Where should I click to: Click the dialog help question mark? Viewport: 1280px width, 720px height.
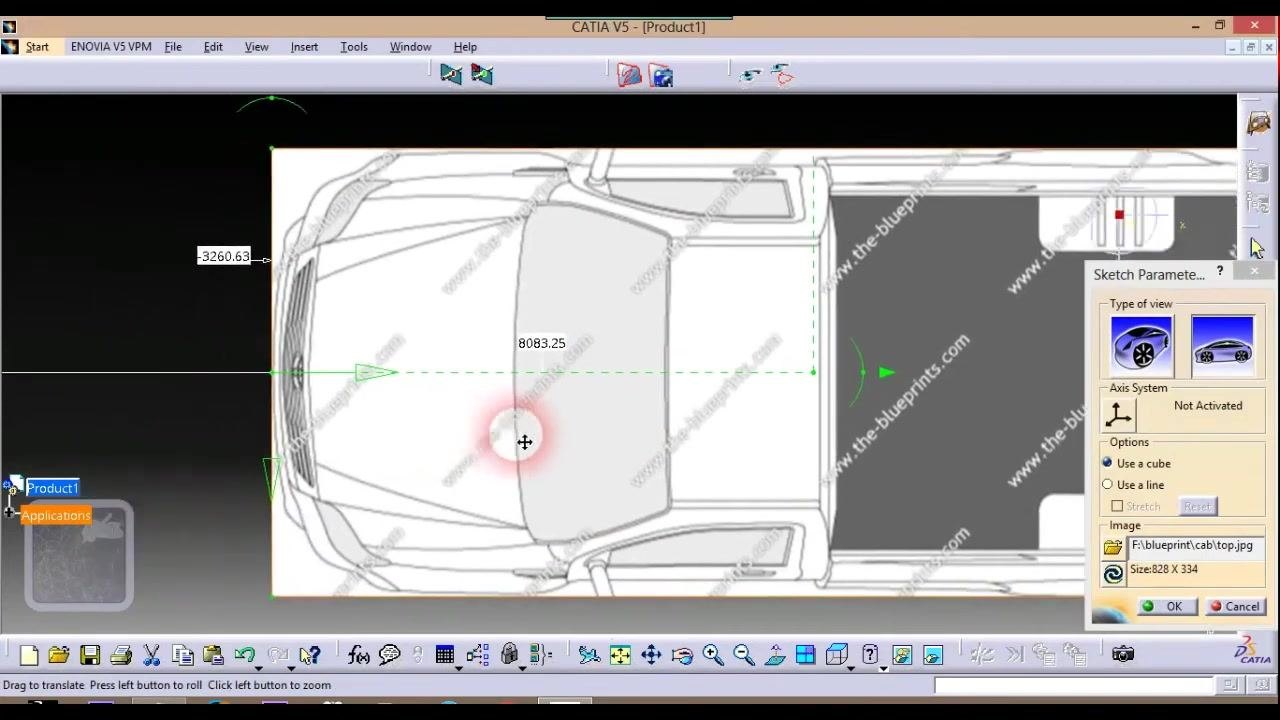point(1220,271)
